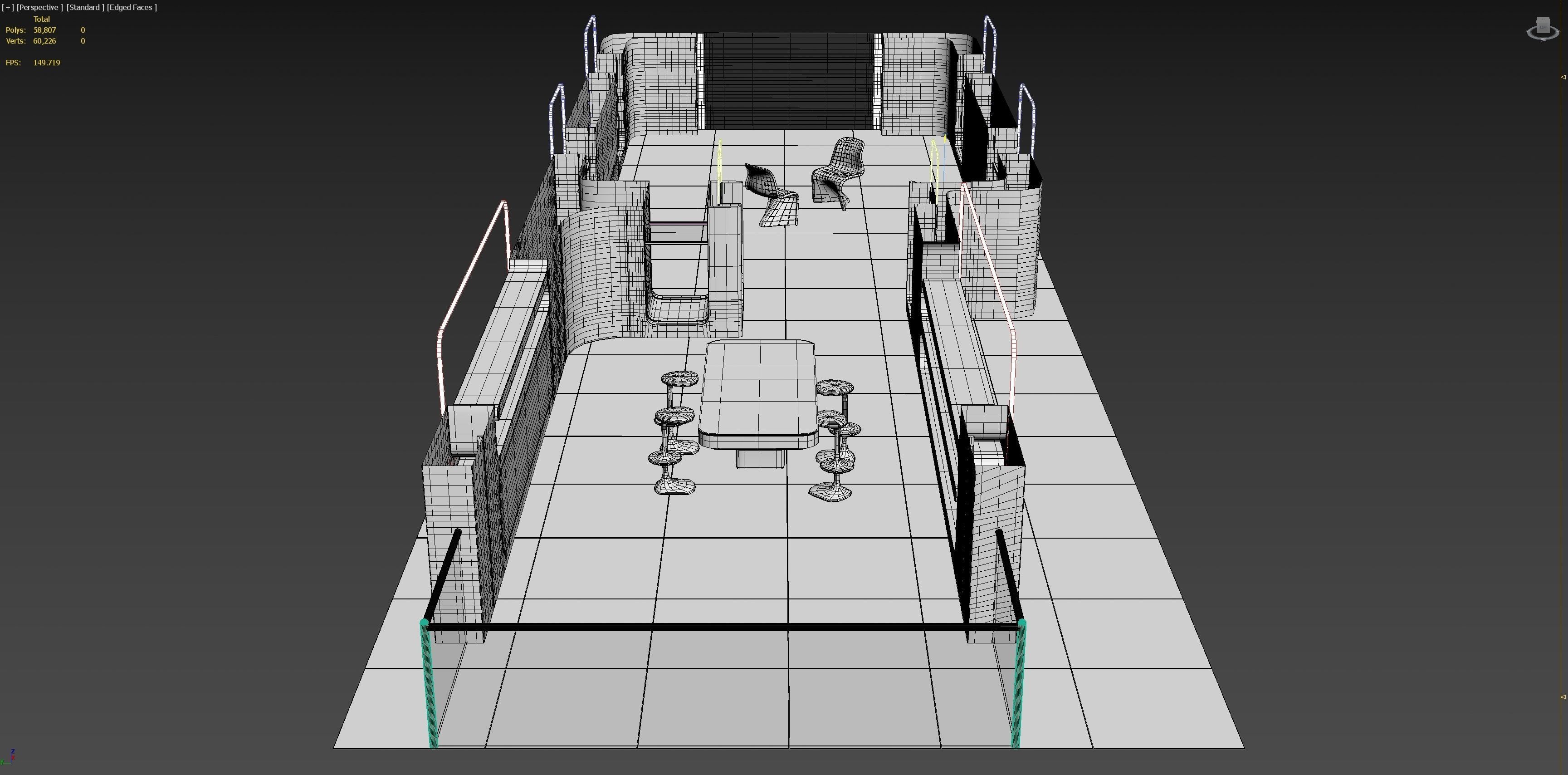1568x775 pixels.
Task: Select the black horizontal rail across front
Action: click(x=723, y=627)
